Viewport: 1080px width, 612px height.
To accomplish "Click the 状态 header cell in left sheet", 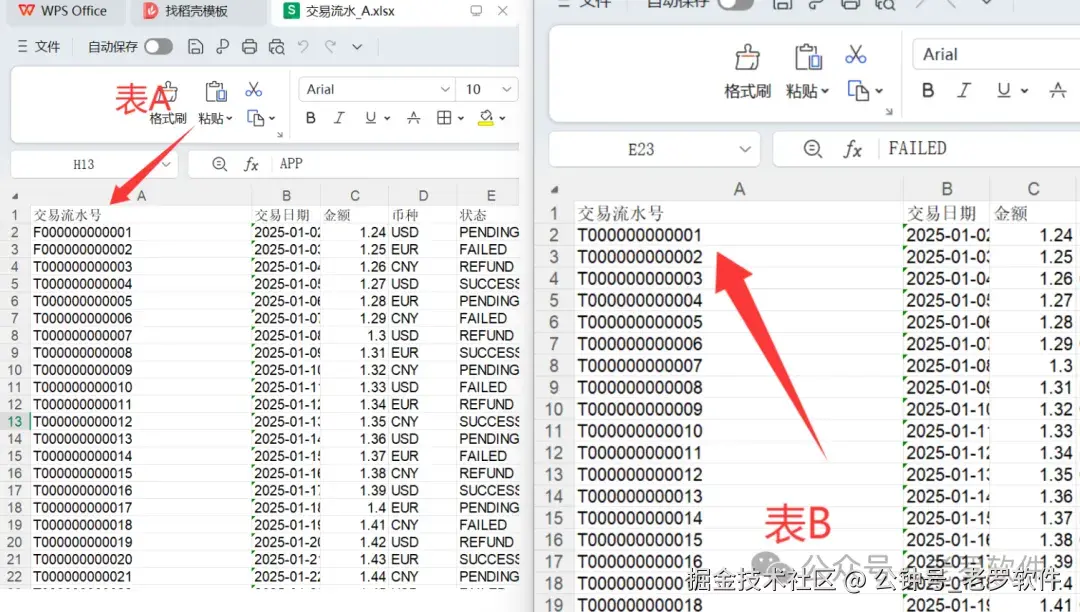I will (x=488, y=215).
